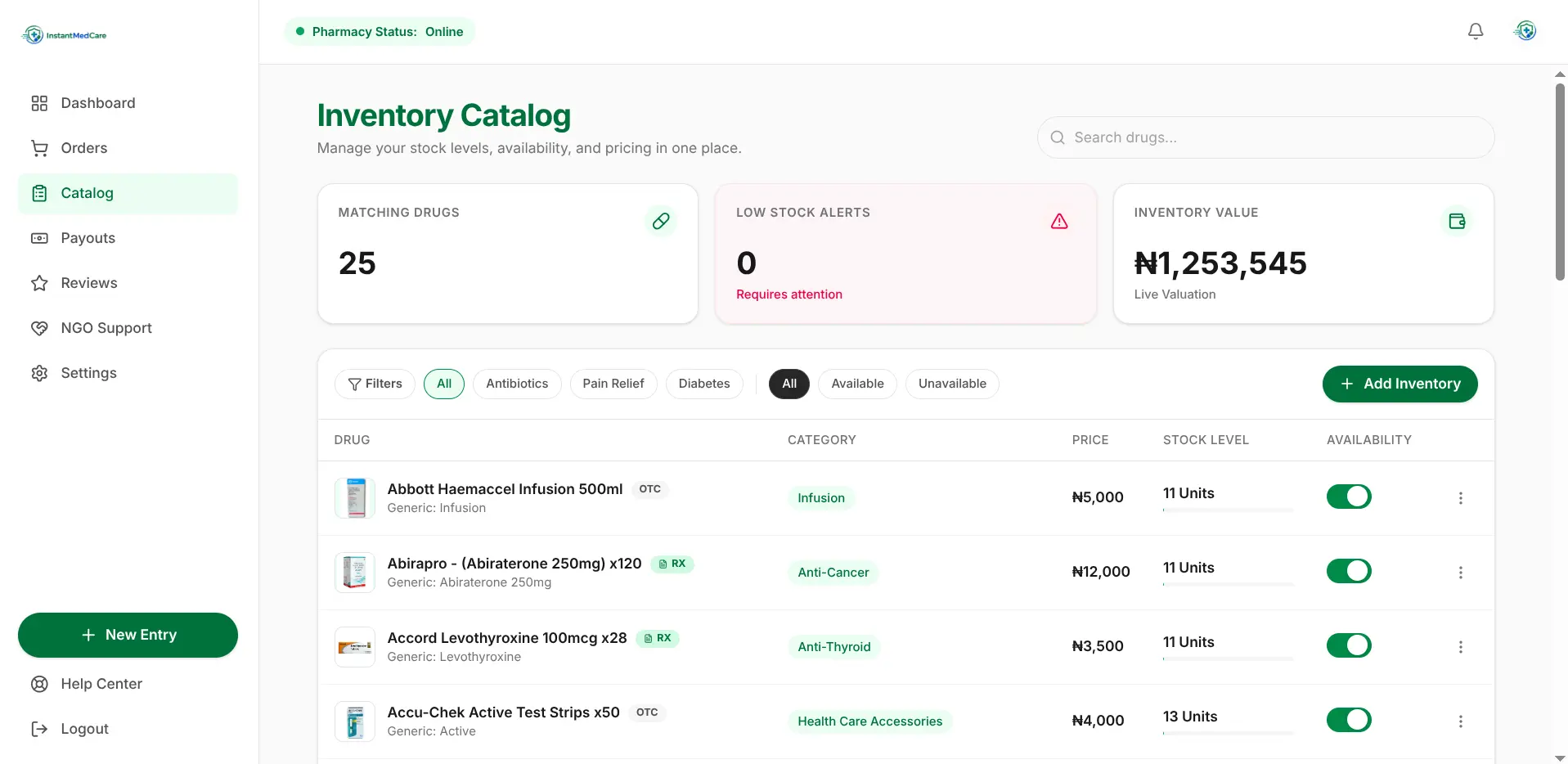1568x764 pixels.
Task: Open Reviews from sidebar
Action: tap(128, 283)
